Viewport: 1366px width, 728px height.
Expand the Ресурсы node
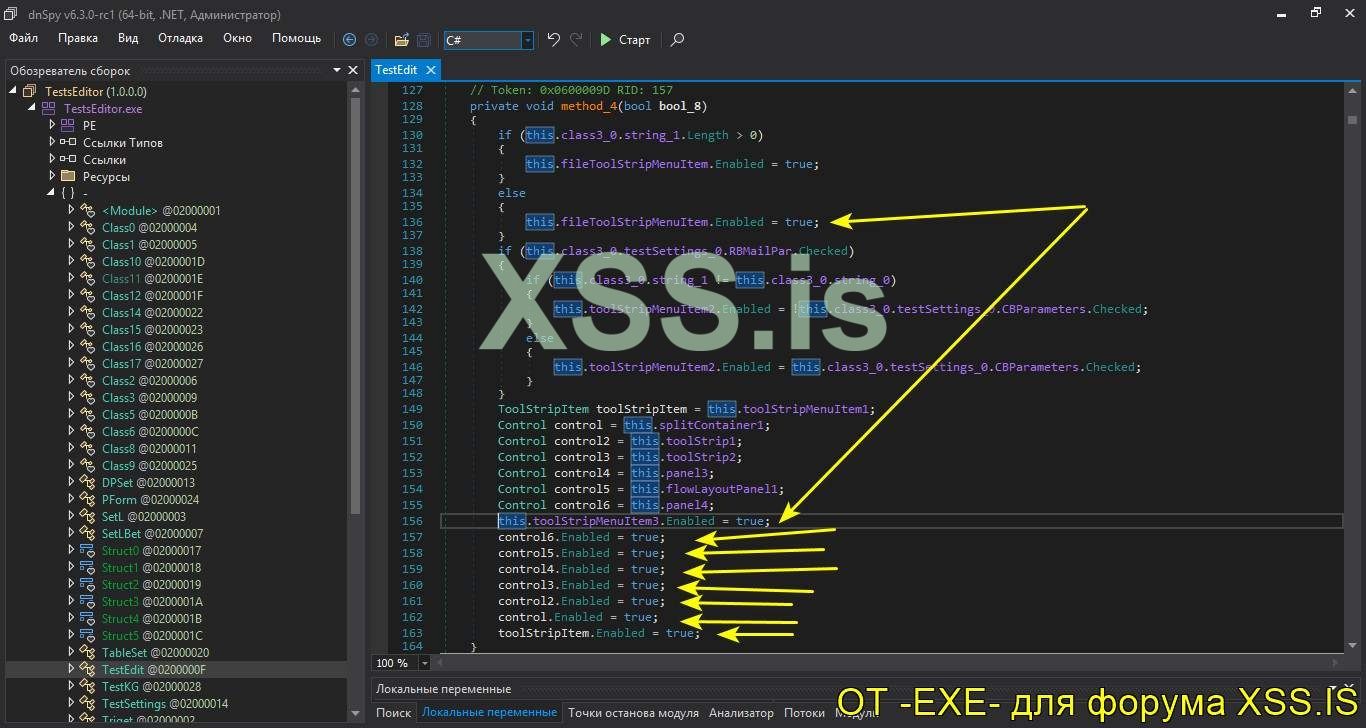coord(52,177)
